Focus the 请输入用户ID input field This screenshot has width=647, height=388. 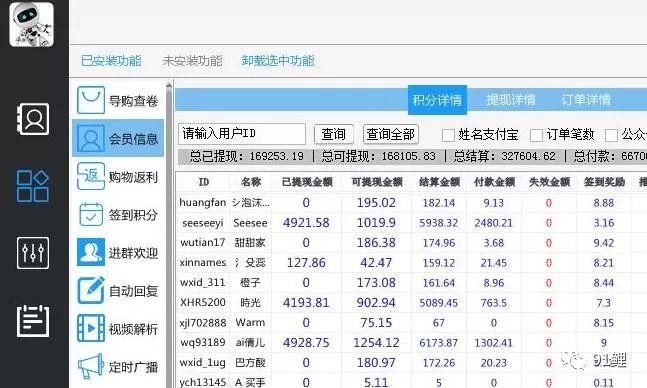tap(242, 134)
